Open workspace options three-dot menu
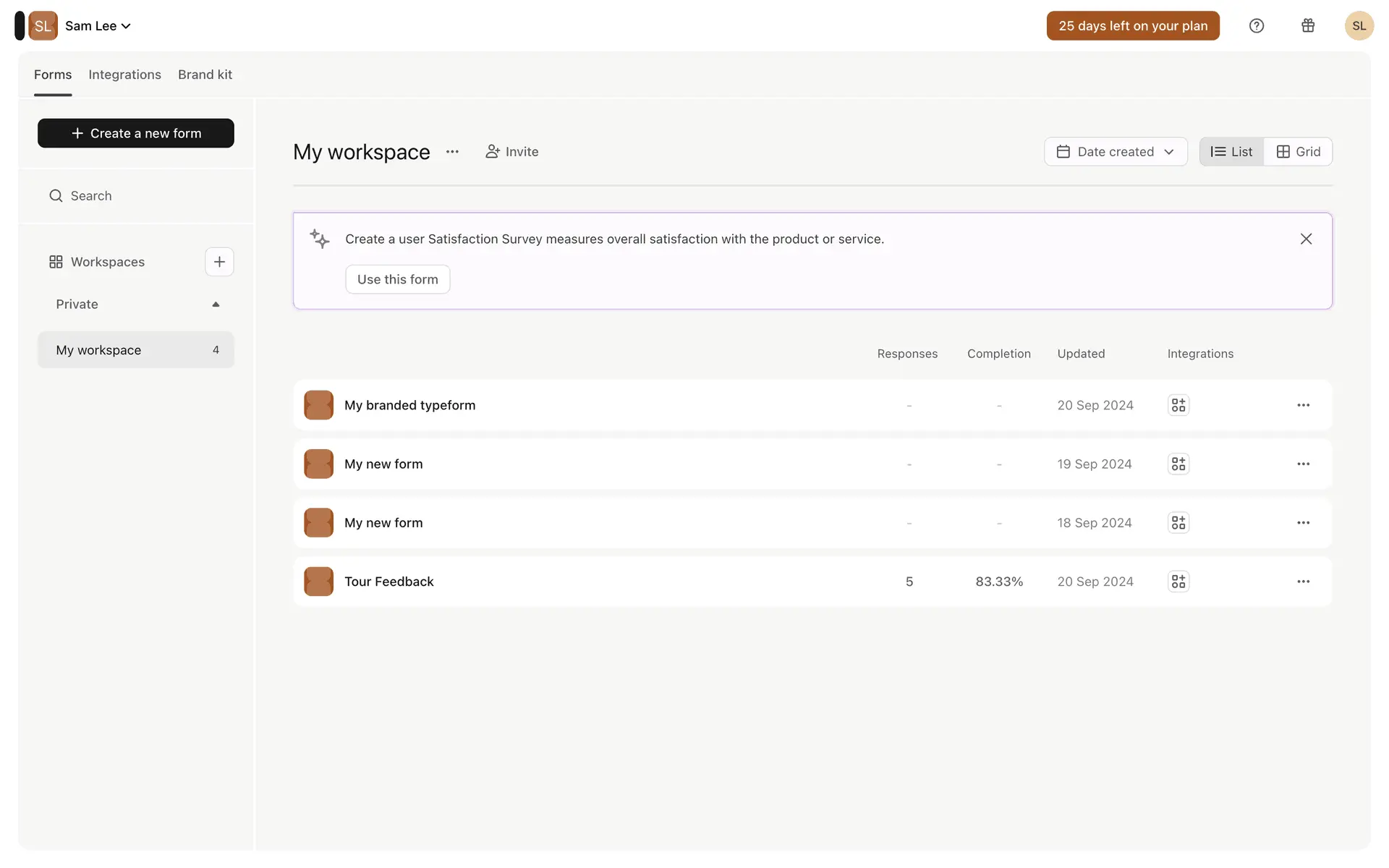The image size is (1389, 868). point(452,152)
